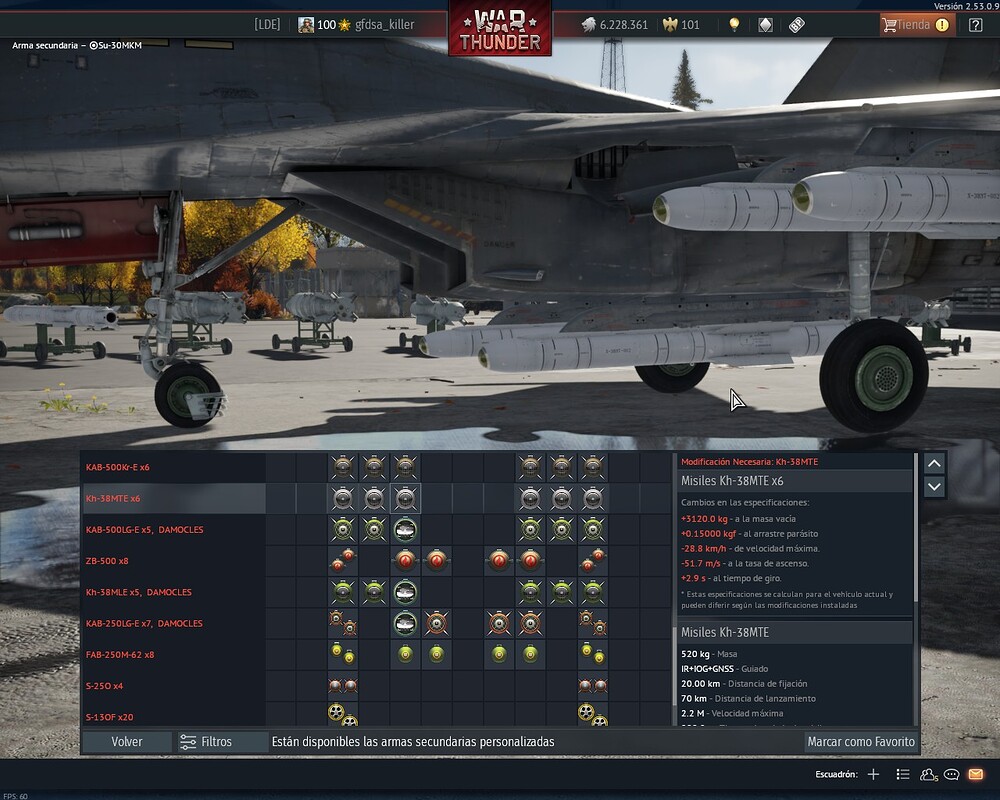Screen dimensions: 1000x800
Task: Open the battle pass ticket icon
Action: (797, 25)
